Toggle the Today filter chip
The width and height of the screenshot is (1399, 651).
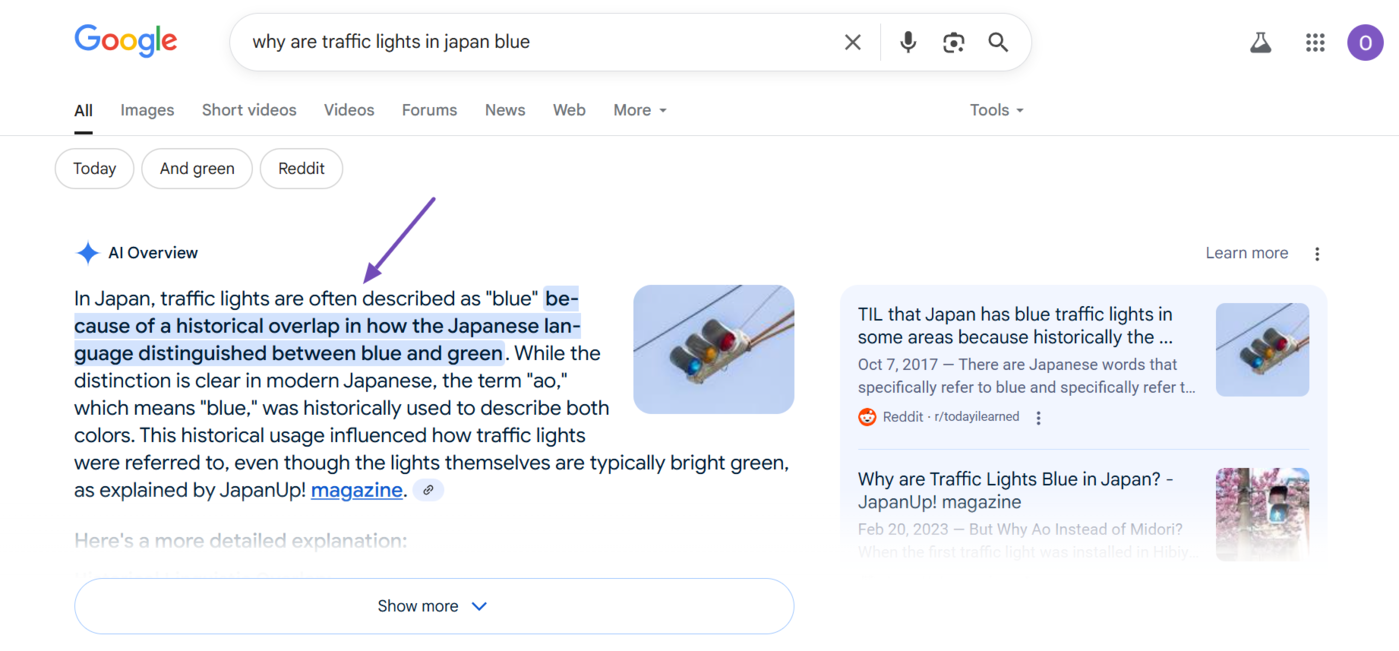pos(94,168)
